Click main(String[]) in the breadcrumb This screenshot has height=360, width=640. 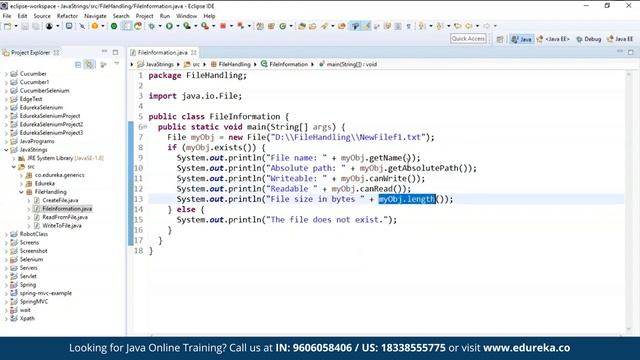[x=351, y=64]
